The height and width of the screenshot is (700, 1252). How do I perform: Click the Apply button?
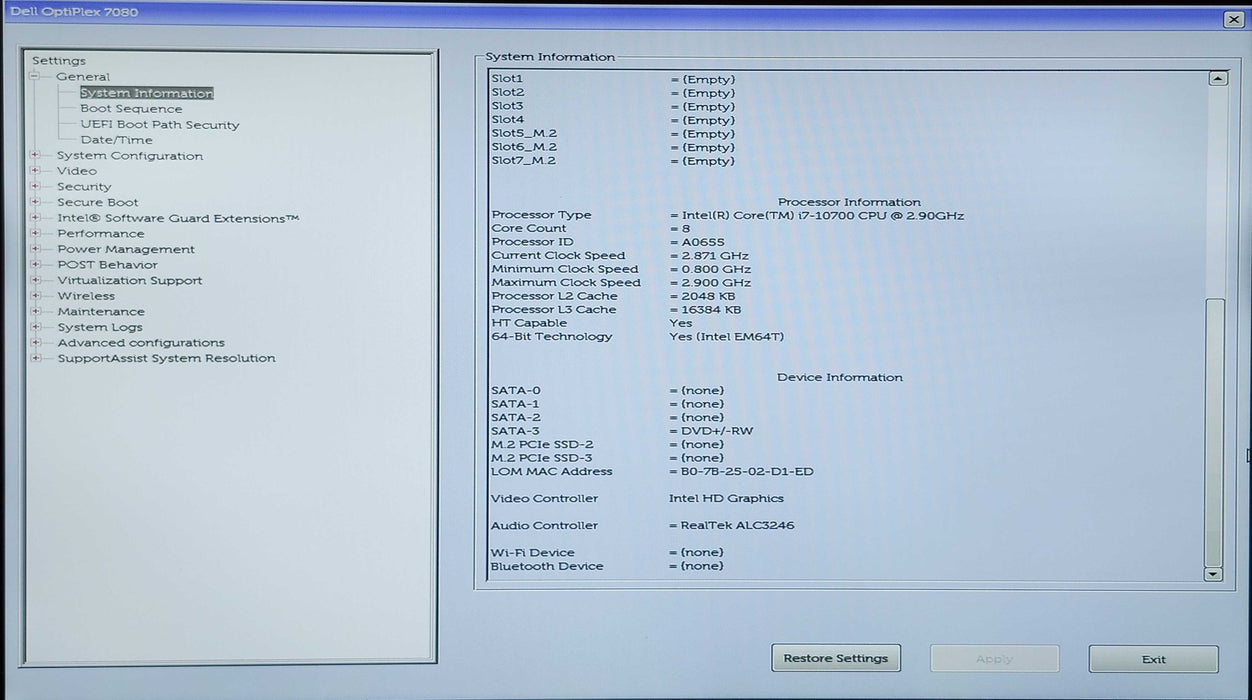994,658
